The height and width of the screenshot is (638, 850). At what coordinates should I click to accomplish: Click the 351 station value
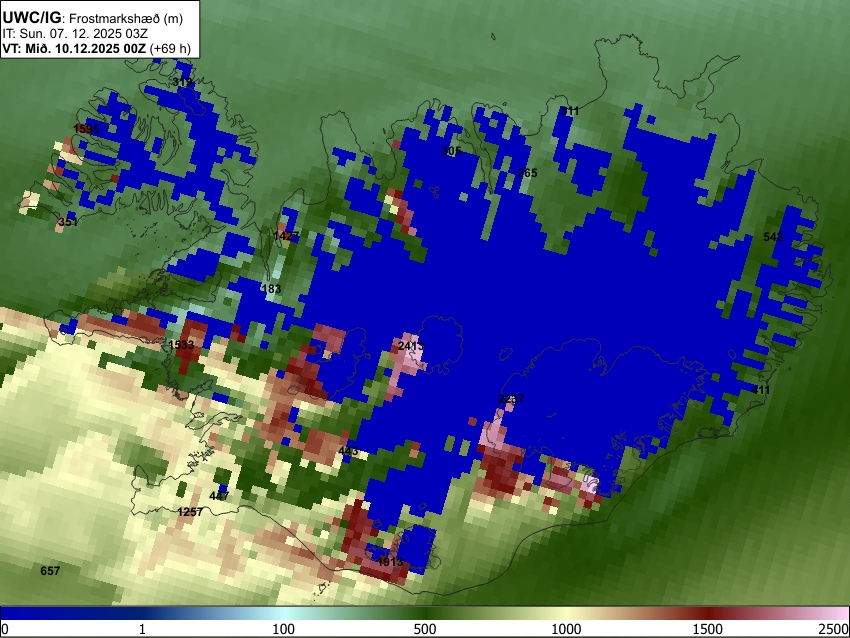pyautogui.click(x=68, y=222)
